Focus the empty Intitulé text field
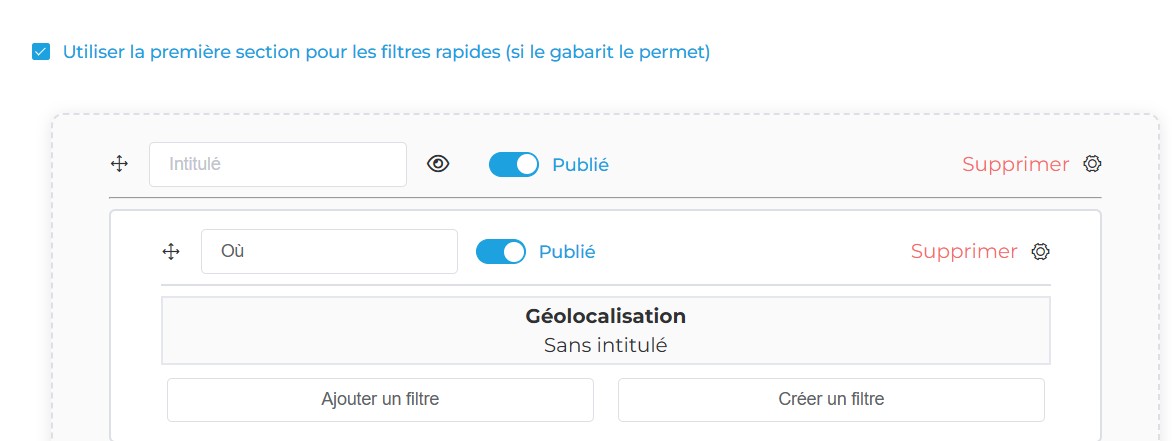 (277, 164)
